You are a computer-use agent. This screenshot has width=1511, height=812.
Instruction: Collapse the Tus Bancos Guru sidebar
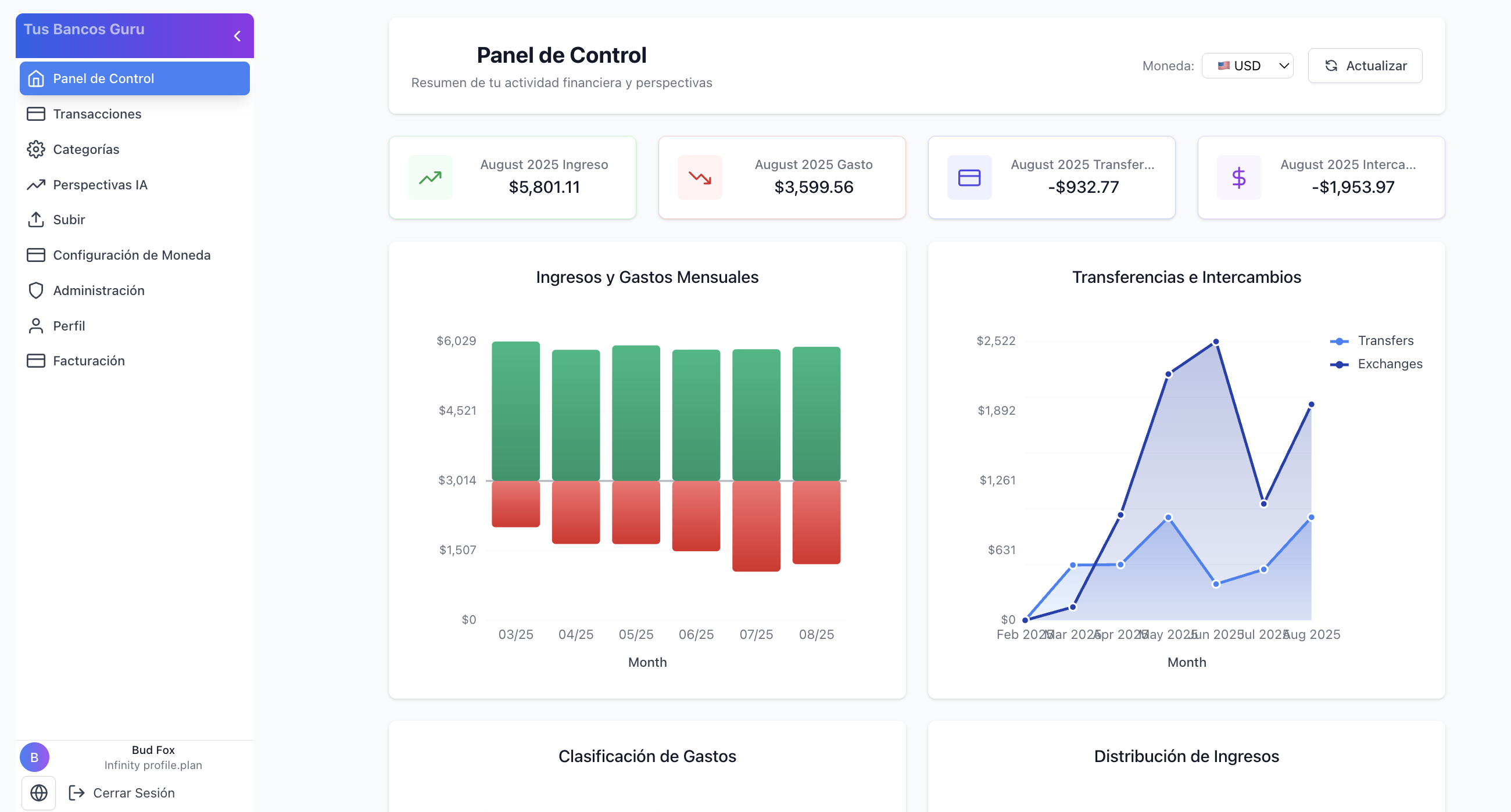tap(237, 35)
